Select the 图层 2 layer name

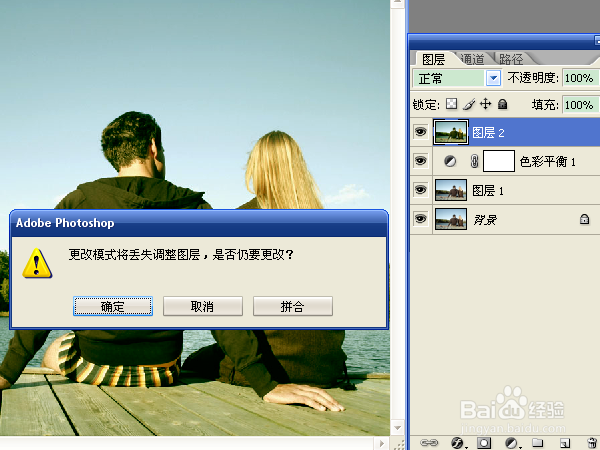click(x=488, y=133)
